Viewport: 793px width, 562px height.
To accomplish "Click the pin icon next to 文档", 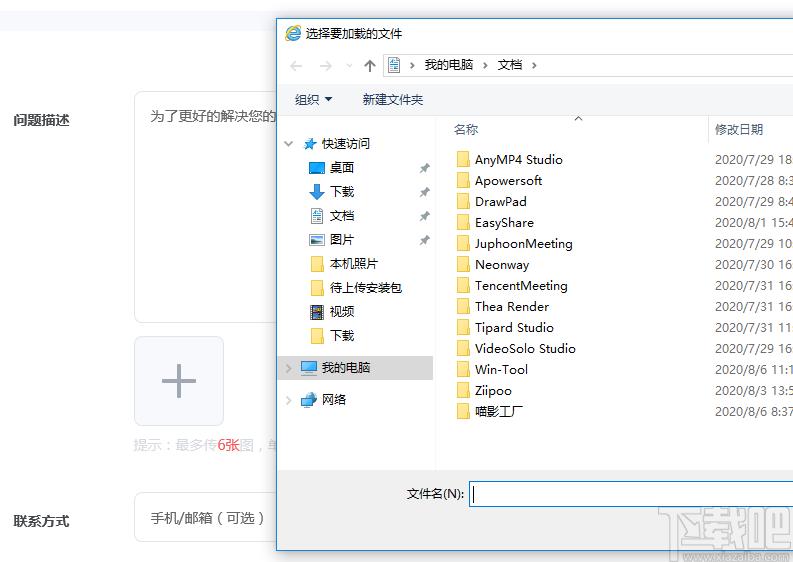I will (x=425, y=216).
